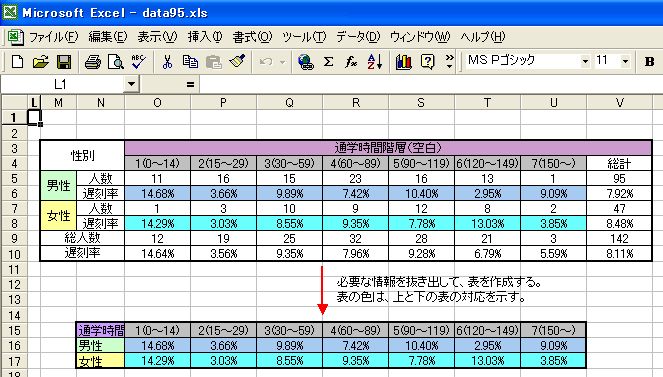Open the Paste Function fx icon
The height and width of the screenshot is (377, 663).
coord(351,62)
